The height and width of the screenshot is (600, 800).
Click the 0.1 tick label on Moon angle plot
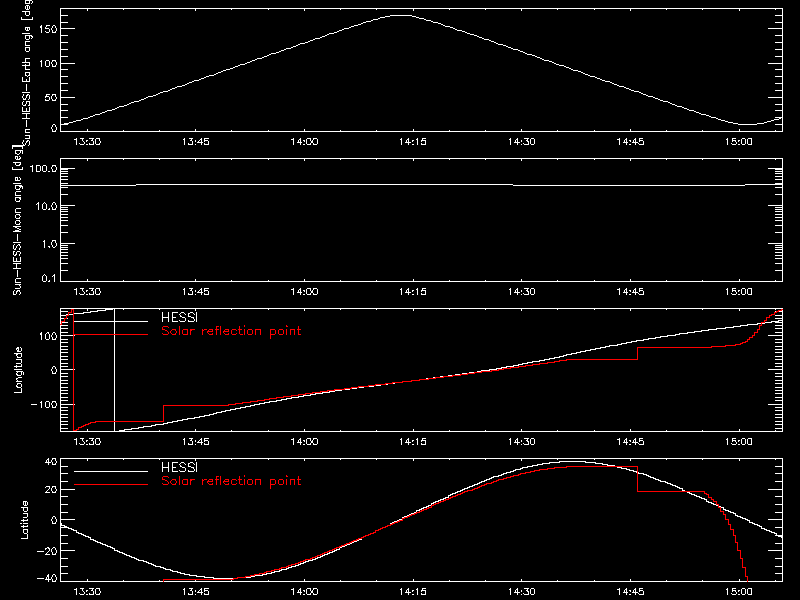[49, 279]
